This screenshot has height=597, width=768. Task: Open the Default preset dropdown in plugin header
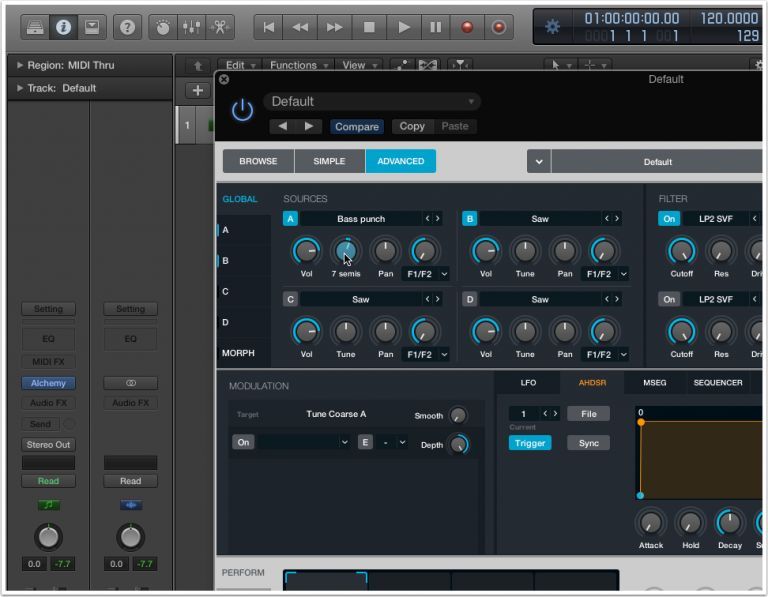pyautogui.click(x=372, y=101)
